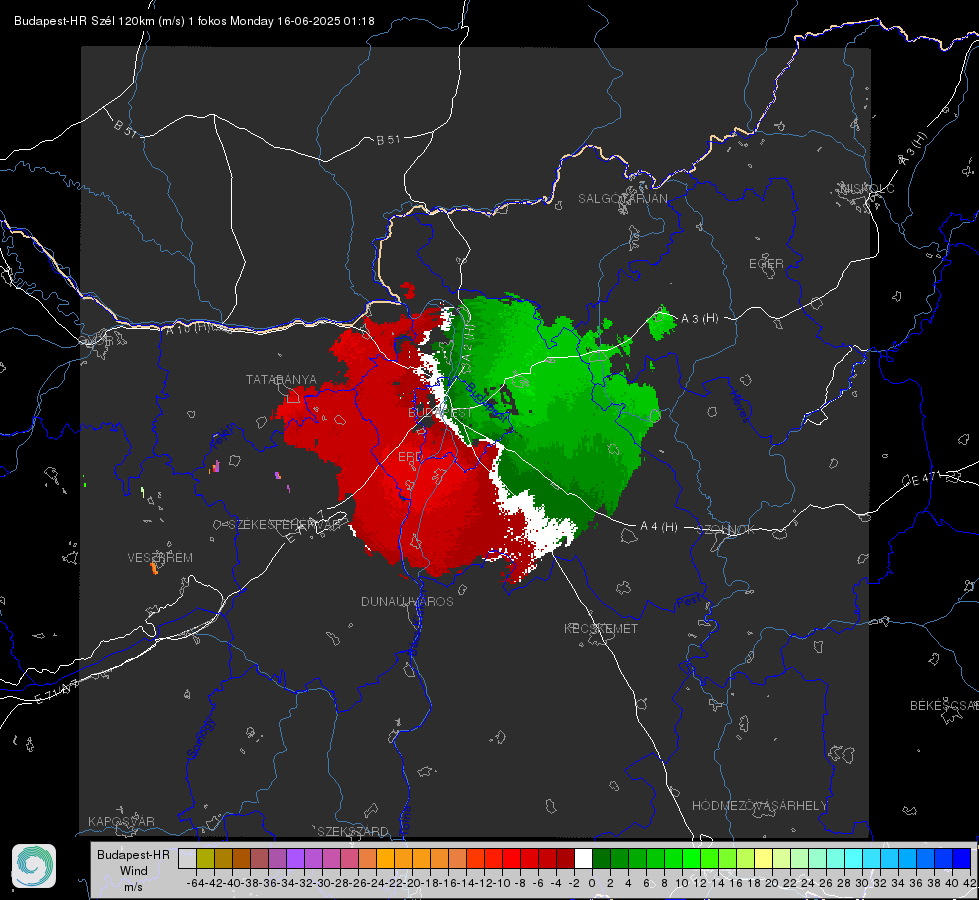Select the olive -64 m/s legend swatch
Image resolution: width=979 pixels, height=900 pixels.
205,858
